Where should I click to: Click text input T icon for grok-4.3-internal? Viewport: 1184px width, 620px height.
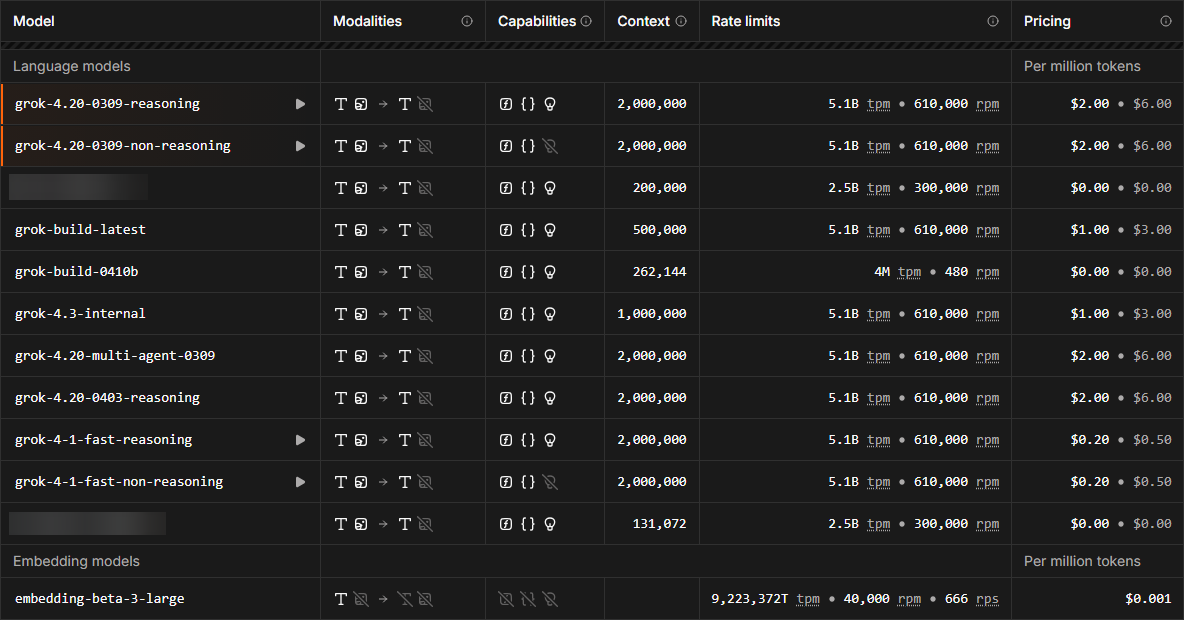click(341, 314)
